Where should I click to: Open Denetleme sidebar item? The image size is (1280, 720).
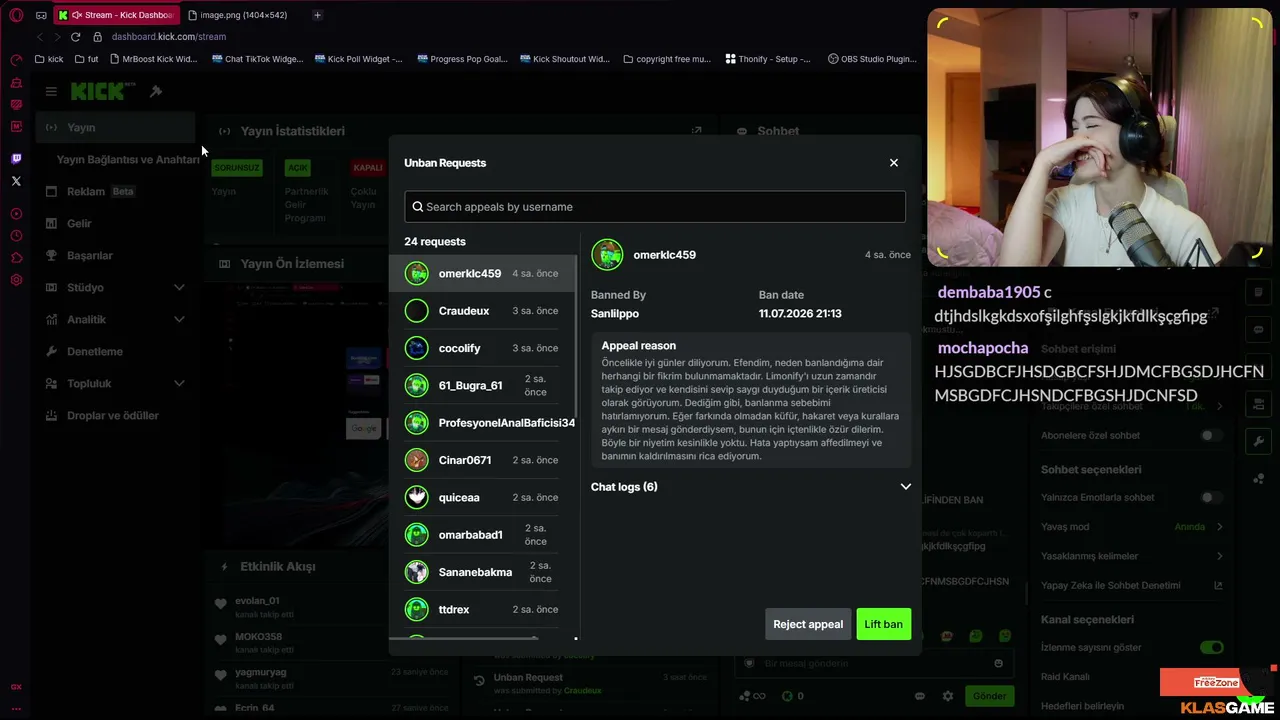116,351
